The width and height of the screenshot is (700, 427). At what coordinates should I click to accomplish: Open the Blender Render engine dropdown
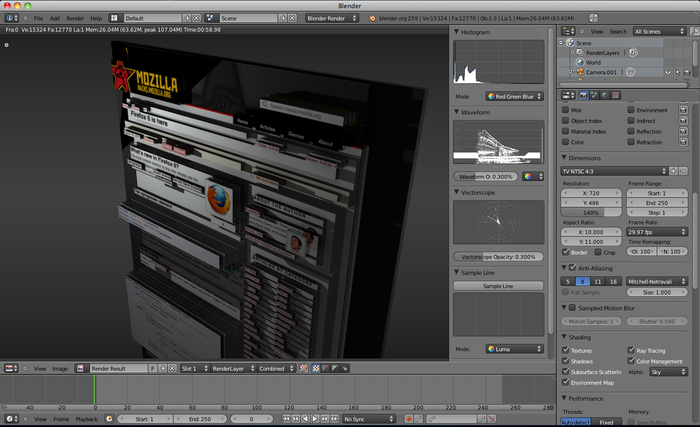click(x=332, y=18)
